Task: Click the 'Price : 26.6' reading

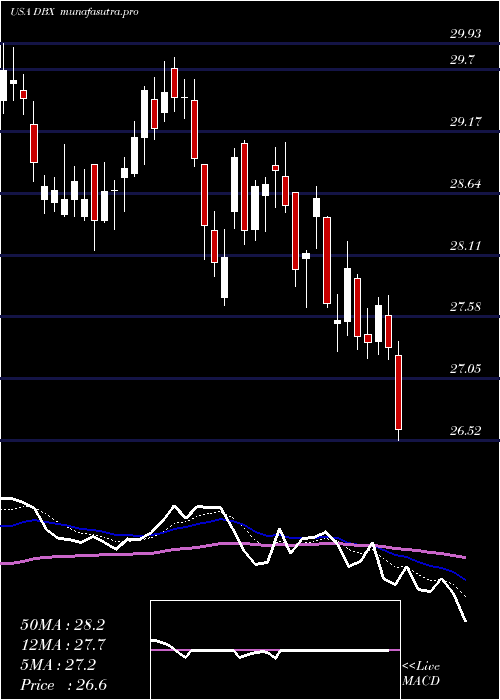Action: tap(64, 685)
